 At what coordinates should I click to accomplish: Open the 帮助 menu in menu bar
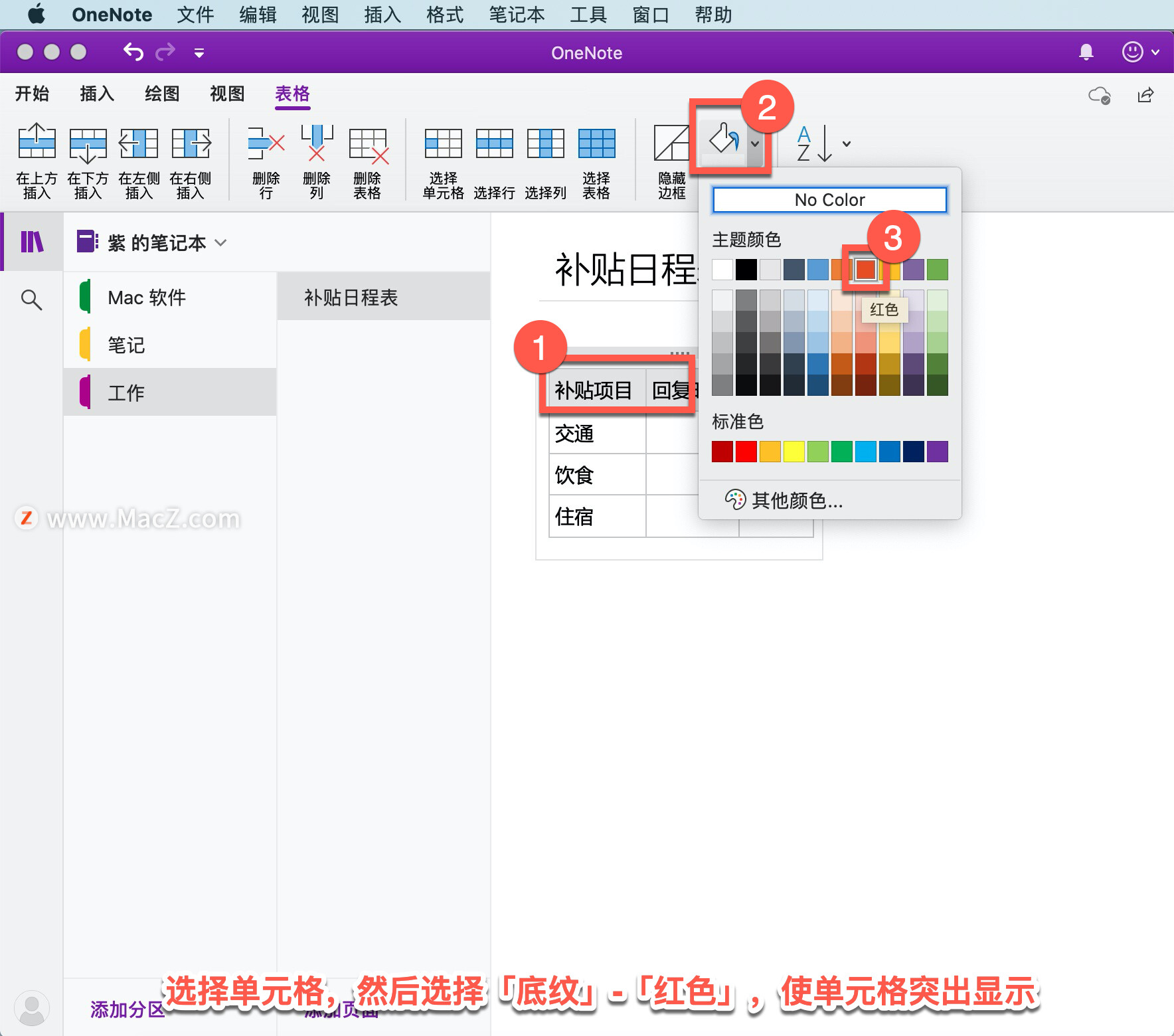click(x=713, y=15)
